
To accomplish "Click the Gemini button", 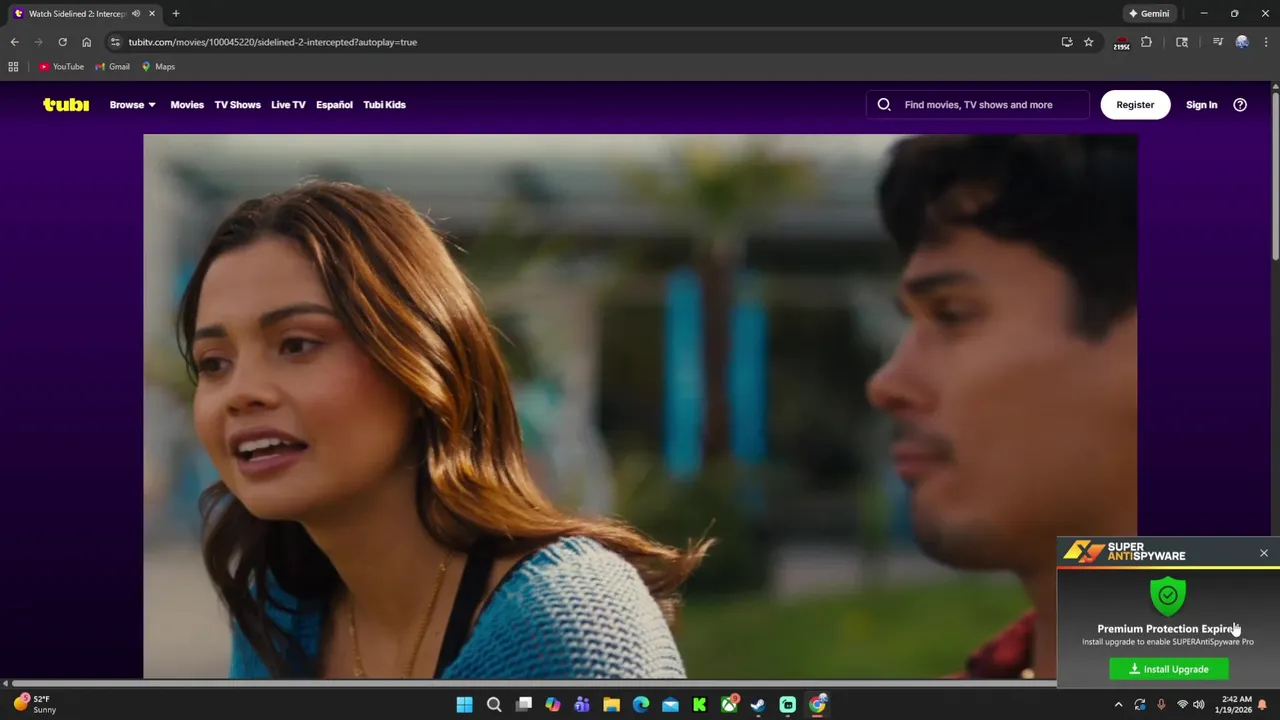I will point(1148,14).
